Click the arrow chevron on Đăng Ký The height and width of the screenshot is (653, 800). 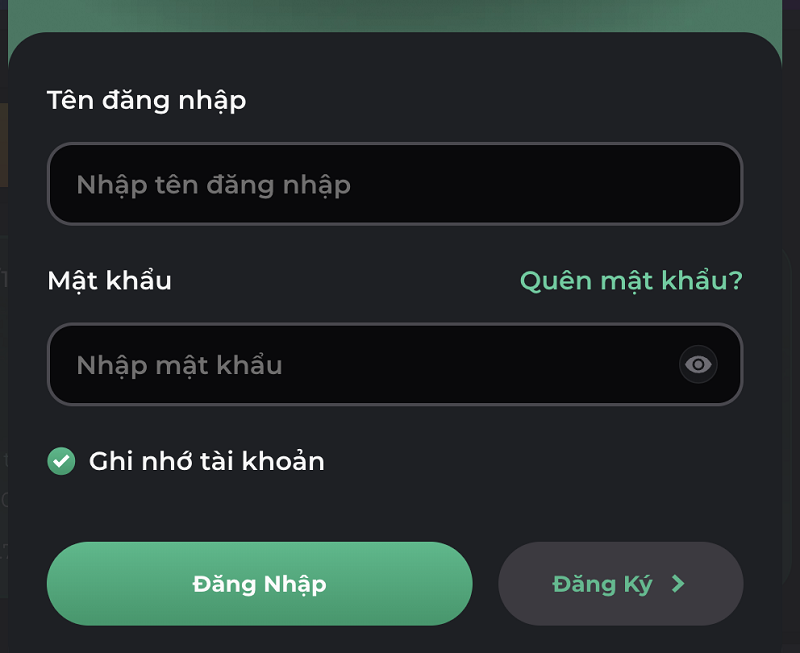click(678, 584)
